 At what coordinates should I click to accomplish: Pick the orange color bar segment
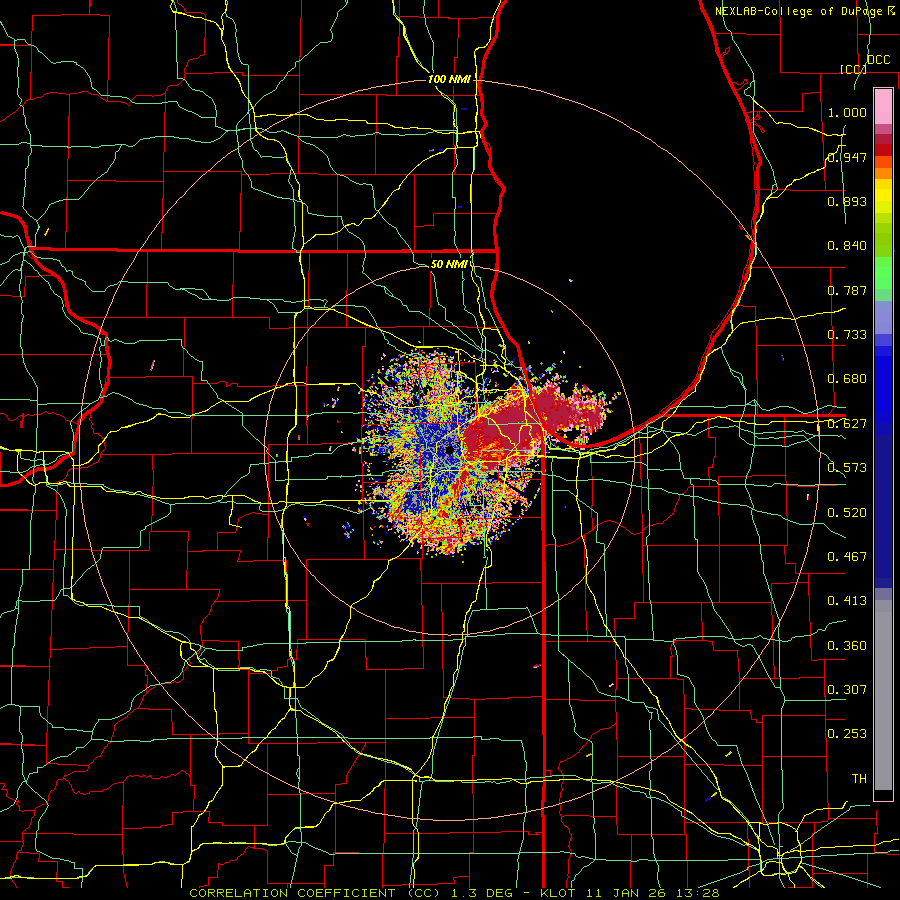pos(883,173)
